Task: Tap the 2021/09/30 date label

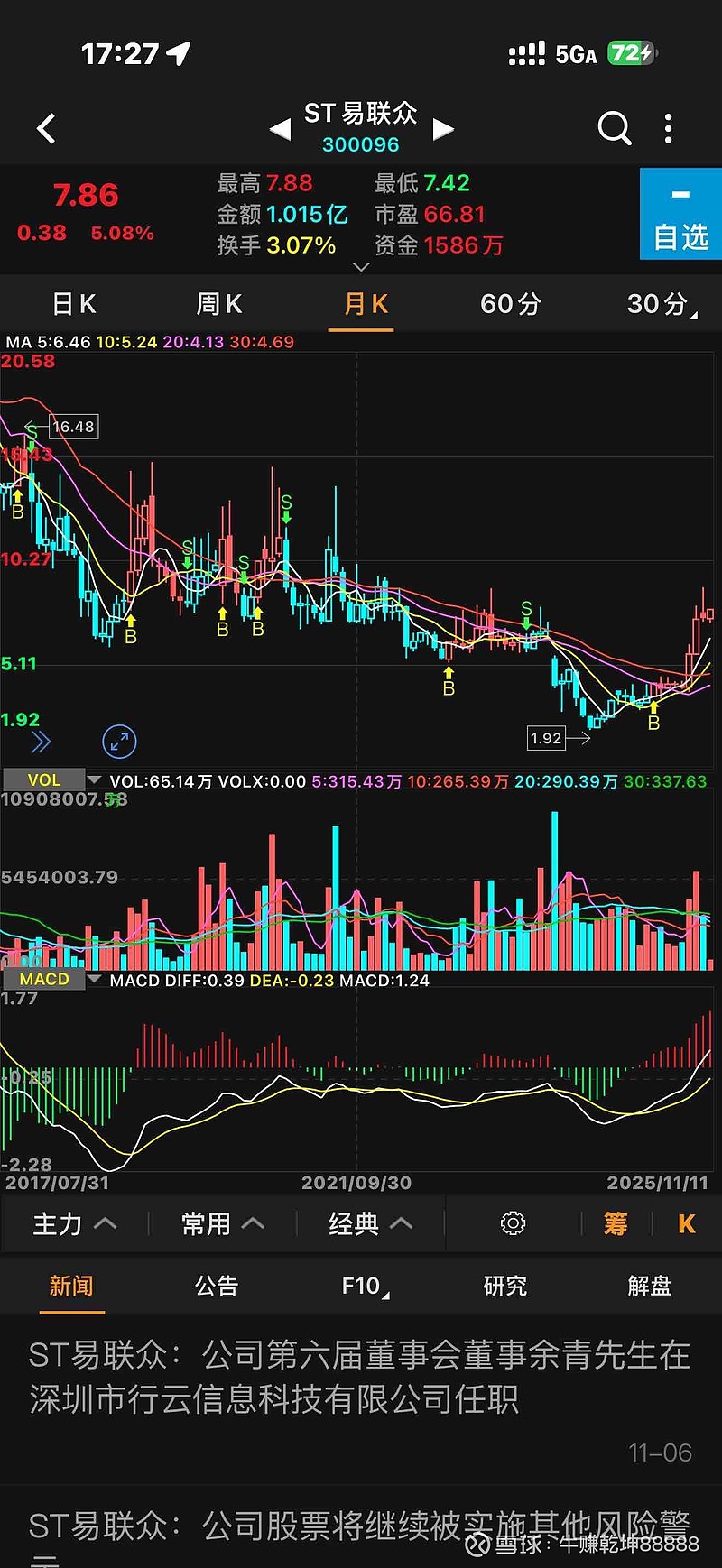Action: coord(356,1183)
